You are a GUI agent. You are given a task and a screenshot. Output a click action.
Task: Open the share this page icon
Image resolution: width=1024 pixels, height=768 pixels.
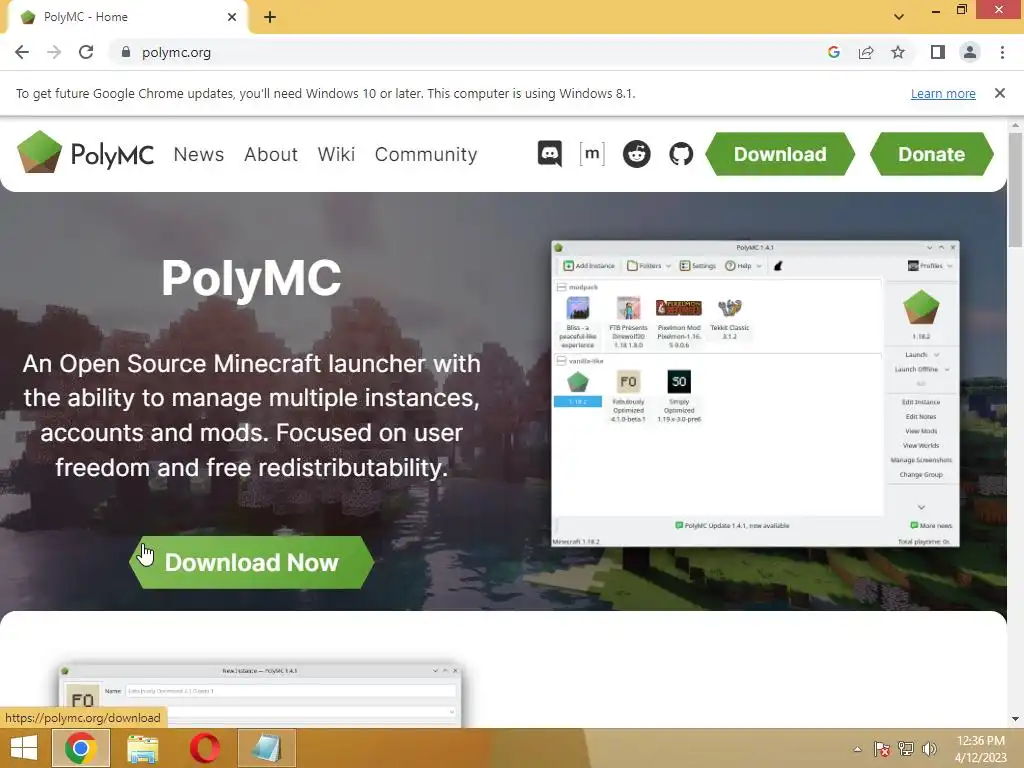866,52
